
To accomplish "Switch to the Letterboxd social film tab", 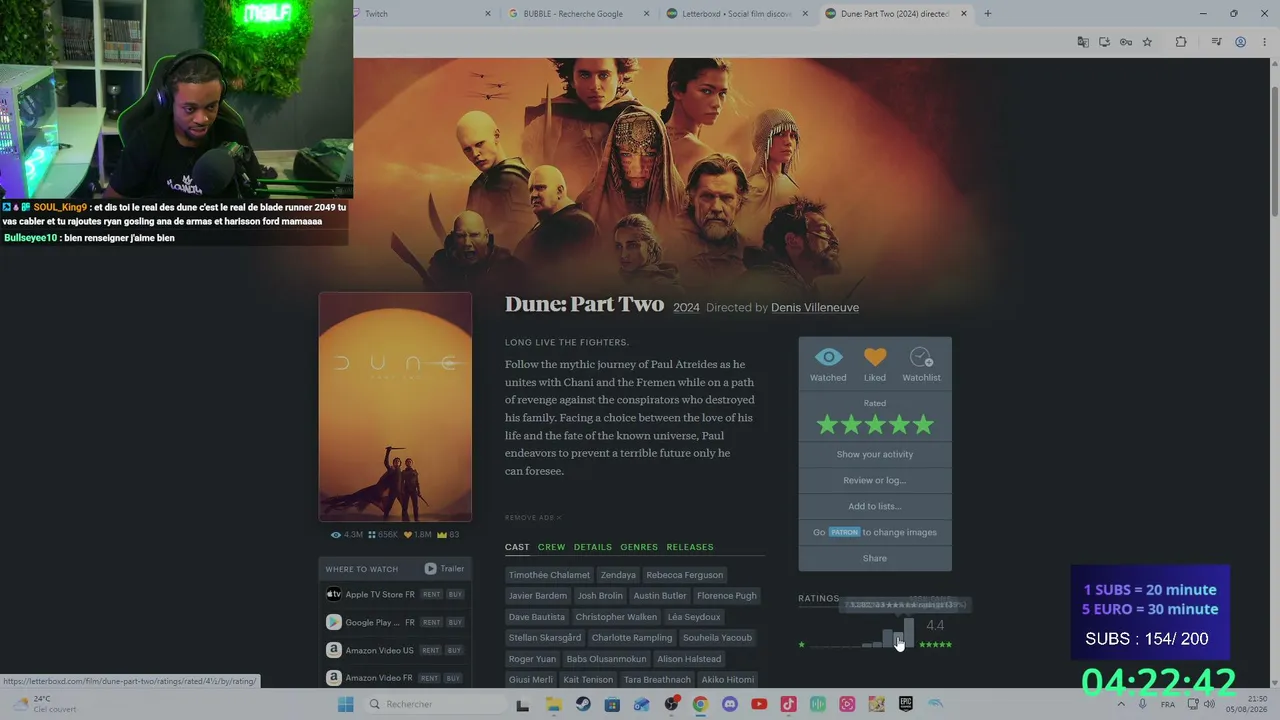I will (737, 14).
